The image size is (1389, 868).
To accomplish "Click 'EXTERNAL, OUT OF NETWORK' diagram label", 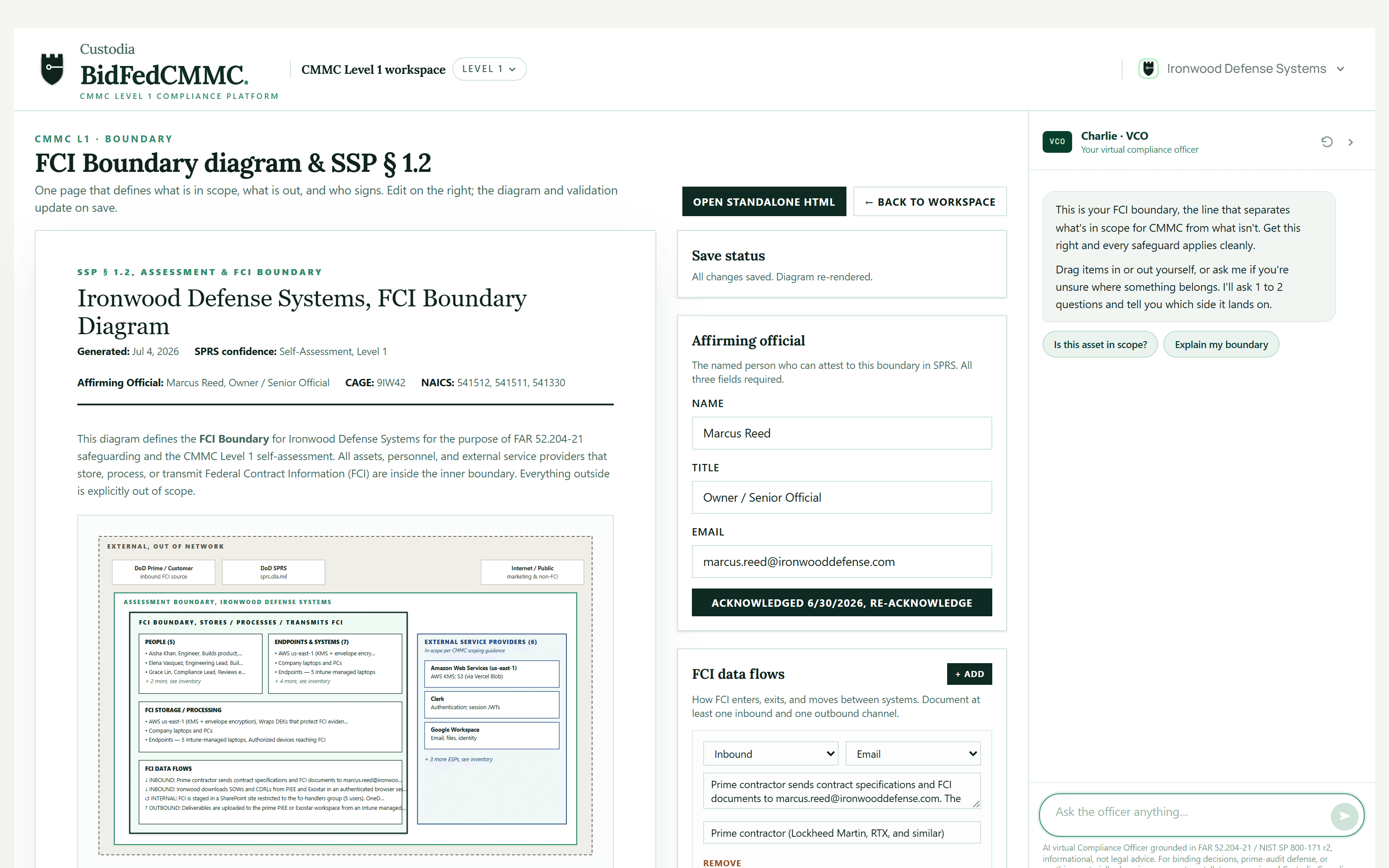I will pos(165,546).
